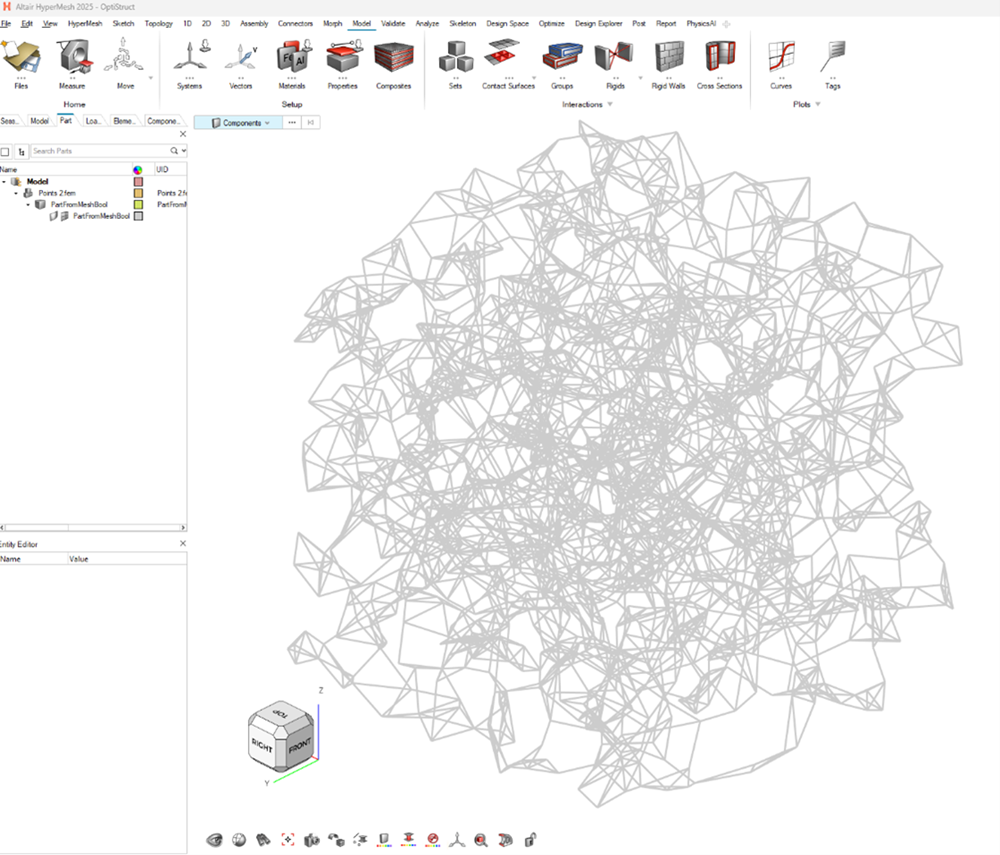Image resolution: width=1000 pixels, height=855 pixels.
Task: Click the gray component color mode icon
Action: click(x=384, y=840)
